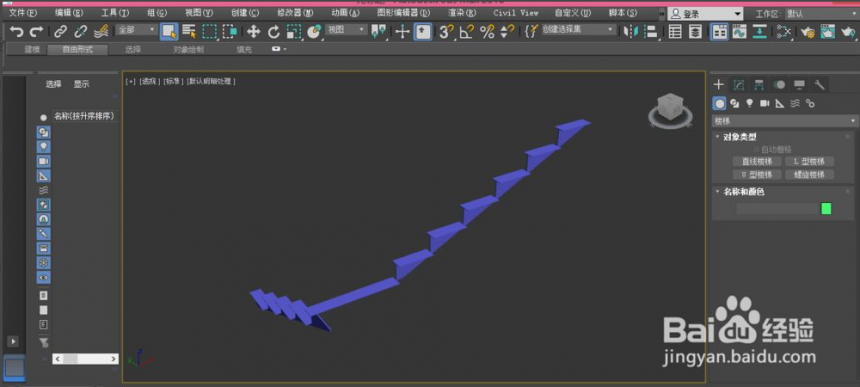Image resolution: width=860 pixels, height=387 pixels.
Task: Open the Curve Editor
Action: (x=739, y=32)
